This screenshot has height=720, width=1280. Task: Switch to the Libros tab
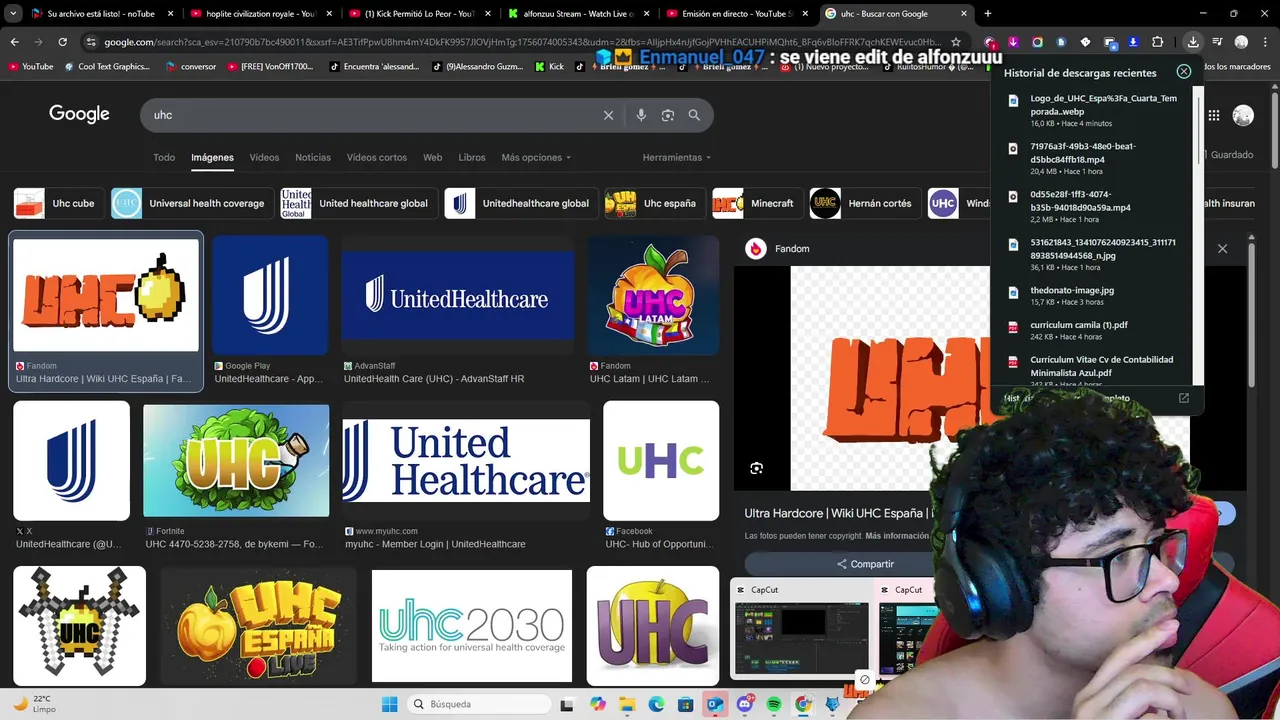(x=472, y=157)
